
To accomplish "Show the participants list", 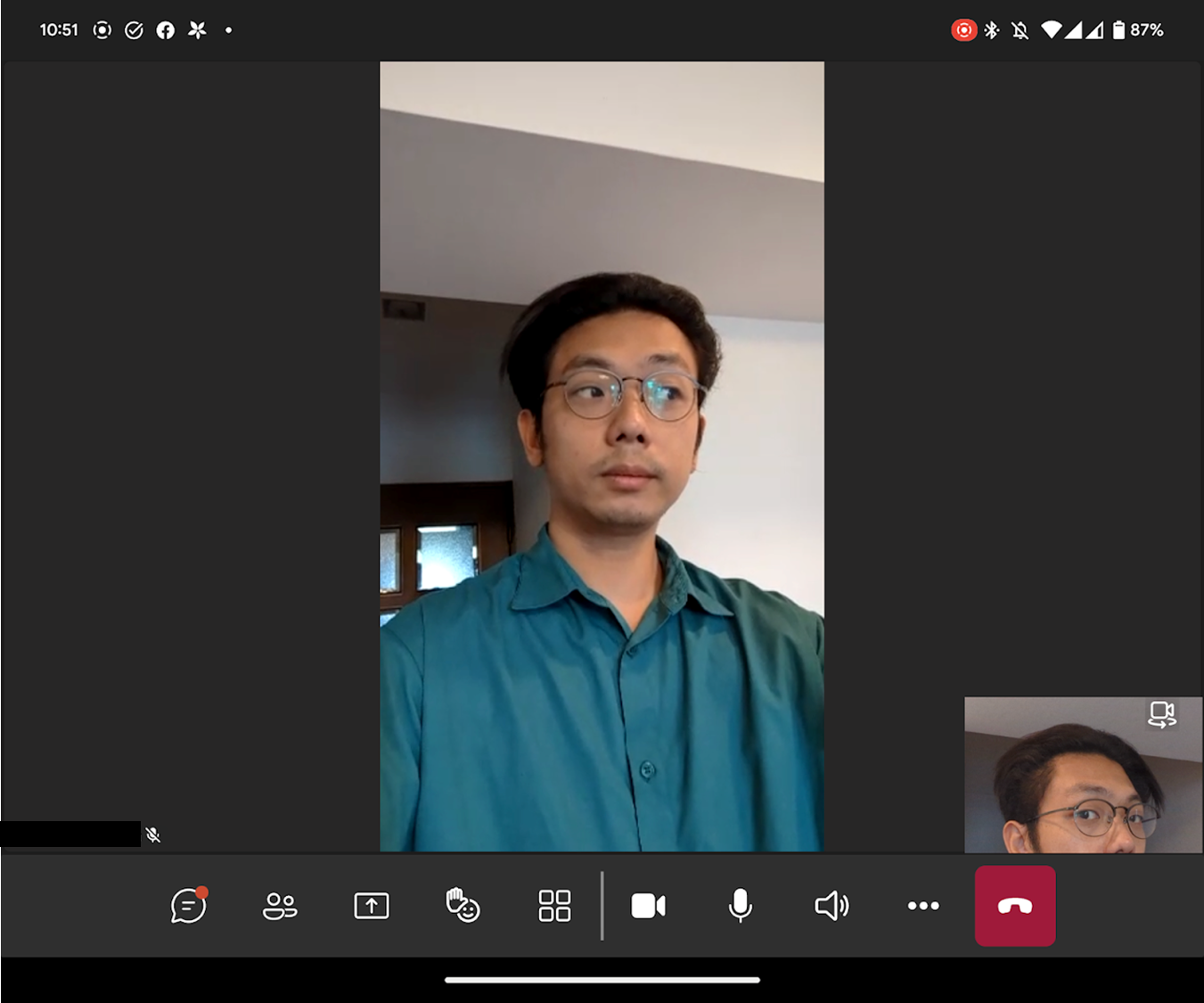I will [280, 906].
